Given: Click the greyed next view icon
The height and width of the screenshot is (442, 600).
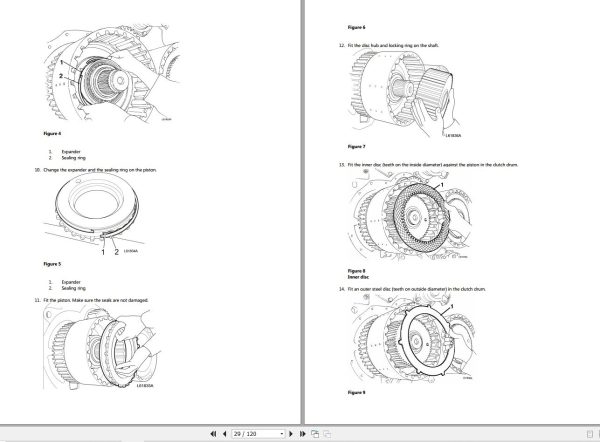Looking at the screenshot, I should tap(327, 434).
